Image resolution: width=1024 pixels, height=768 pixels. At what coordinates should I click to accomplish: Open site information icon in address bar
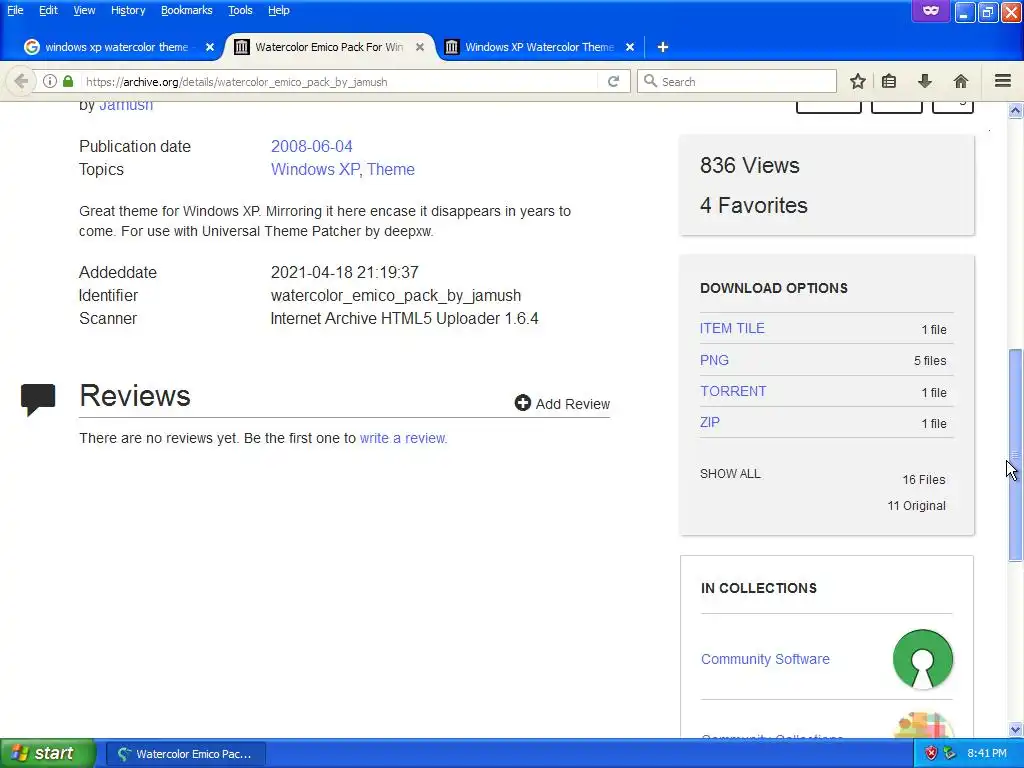pos(50,82)
